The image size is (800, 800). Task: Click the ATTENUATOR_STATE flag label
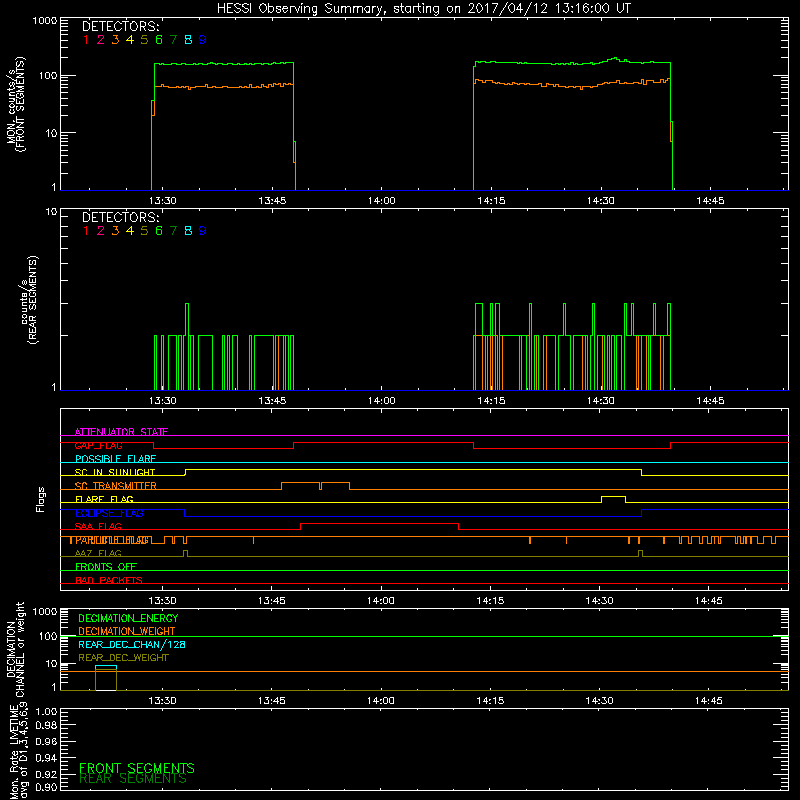tap(121, 432)
